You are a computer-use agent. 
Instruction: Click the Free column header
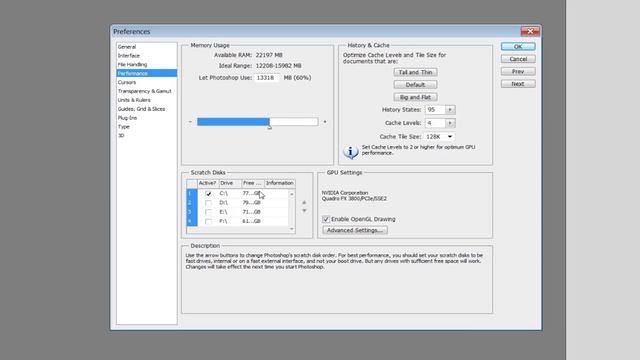[253, 183]
